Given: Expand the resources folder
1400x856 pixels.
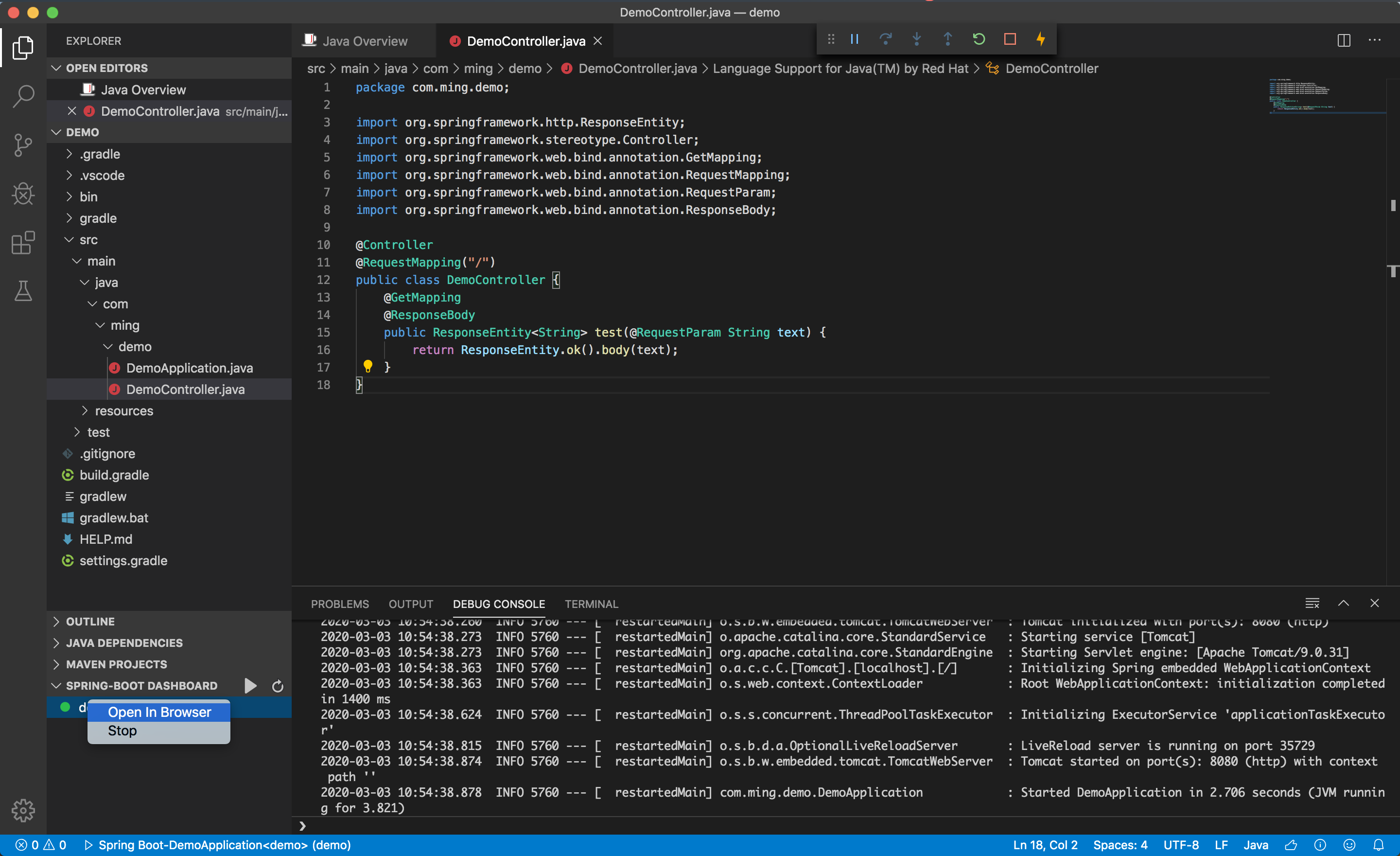Looking at the screenshot, I should pos(85,411).
